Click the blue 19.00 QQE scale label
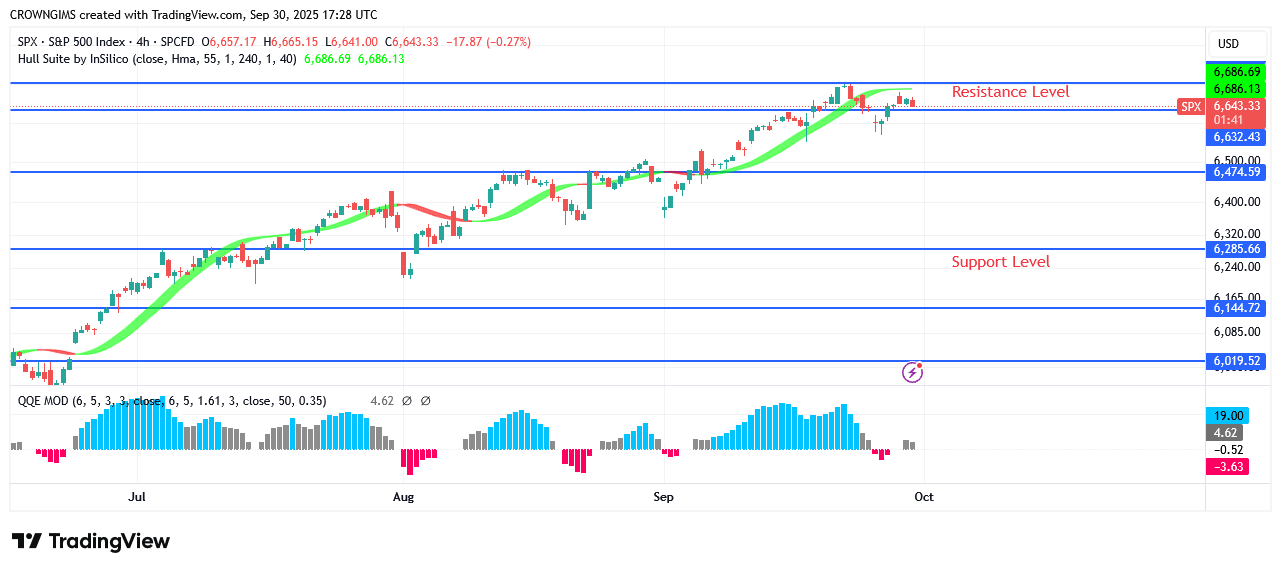 1228,415
